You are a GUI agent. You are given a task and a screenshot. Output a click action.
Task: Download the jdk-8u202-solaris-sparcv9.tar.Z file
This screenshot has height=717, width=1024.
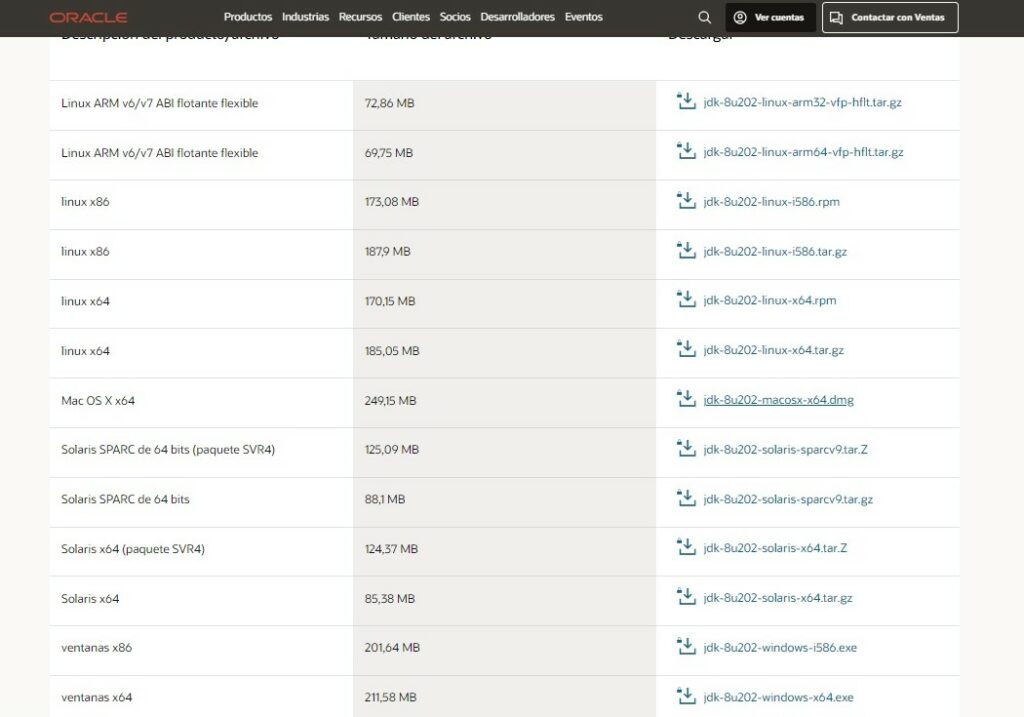pos(785,449)
